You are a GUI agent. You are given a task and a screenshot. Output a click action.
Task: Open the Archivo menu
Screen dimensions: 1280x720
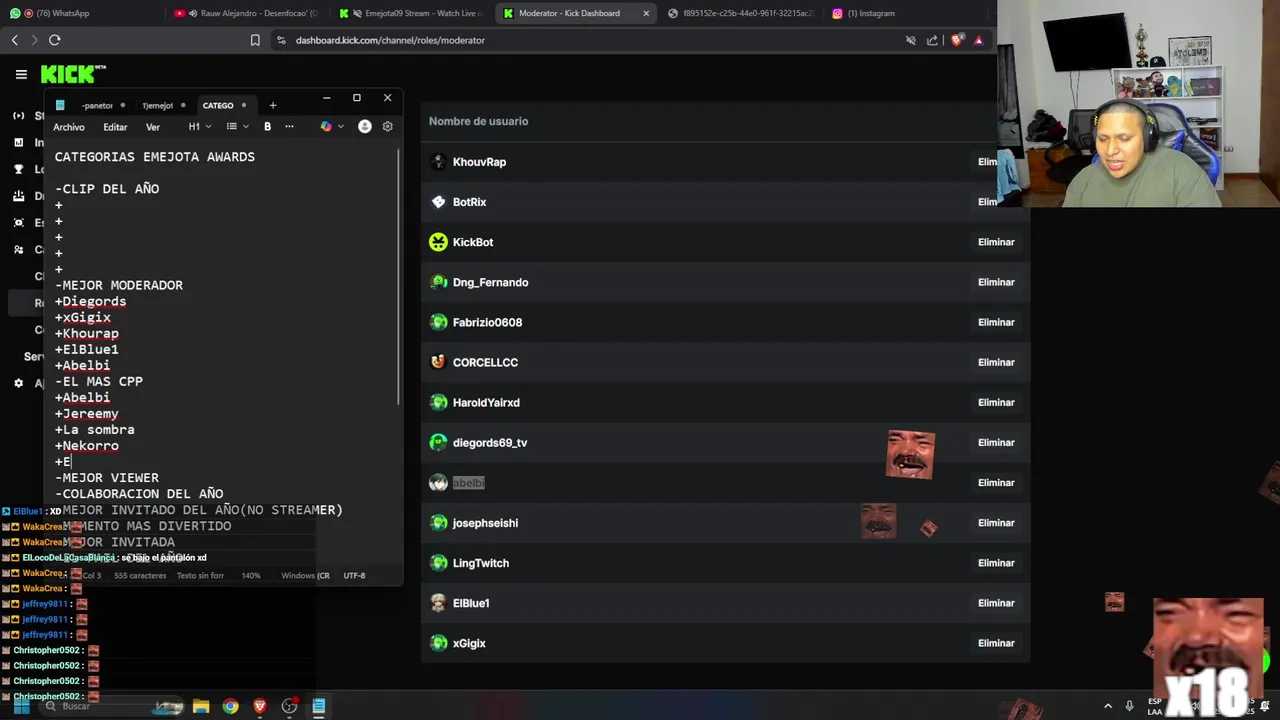[69, 127]
